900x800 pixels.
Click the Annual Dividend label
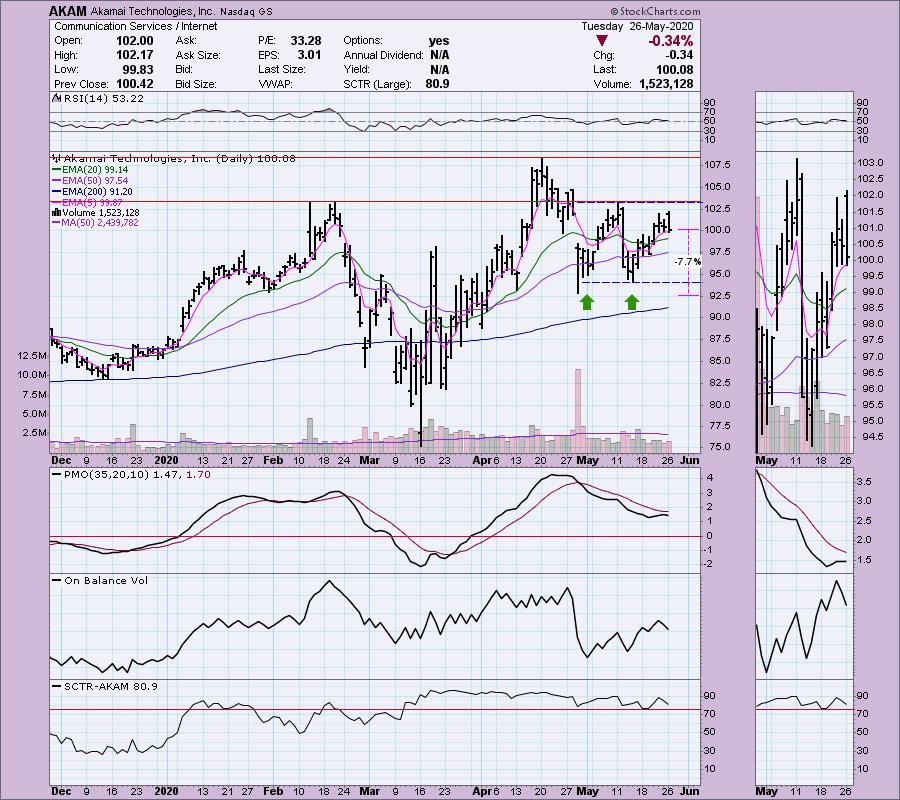(383, 55)
